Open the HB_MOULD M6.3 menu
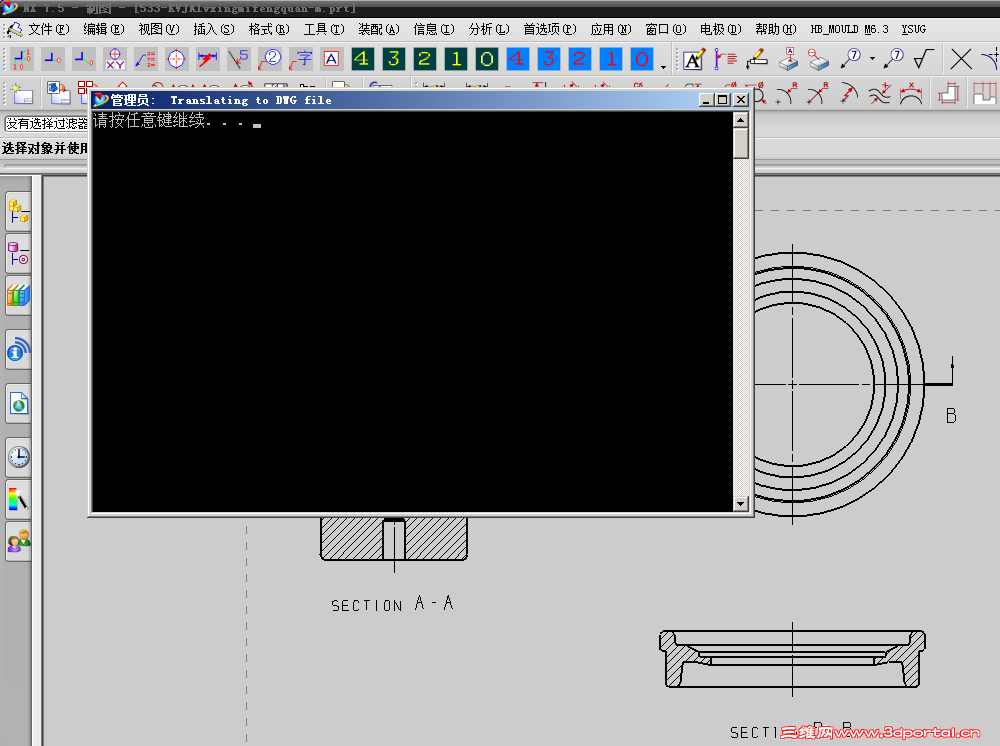This screenshot has height=746, width=1000. (x=849, y=29)
